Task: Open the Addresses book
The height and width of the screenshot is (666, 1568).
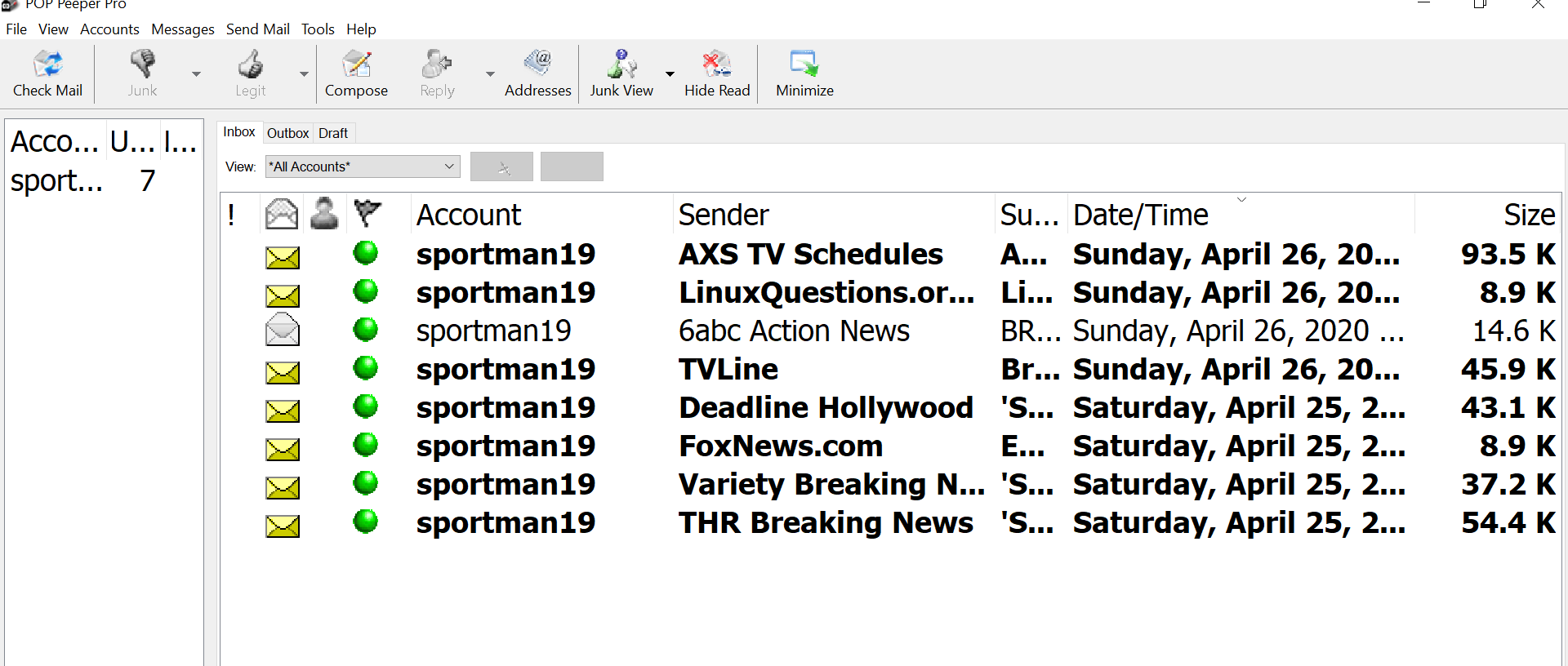Action: click(537, 73)
